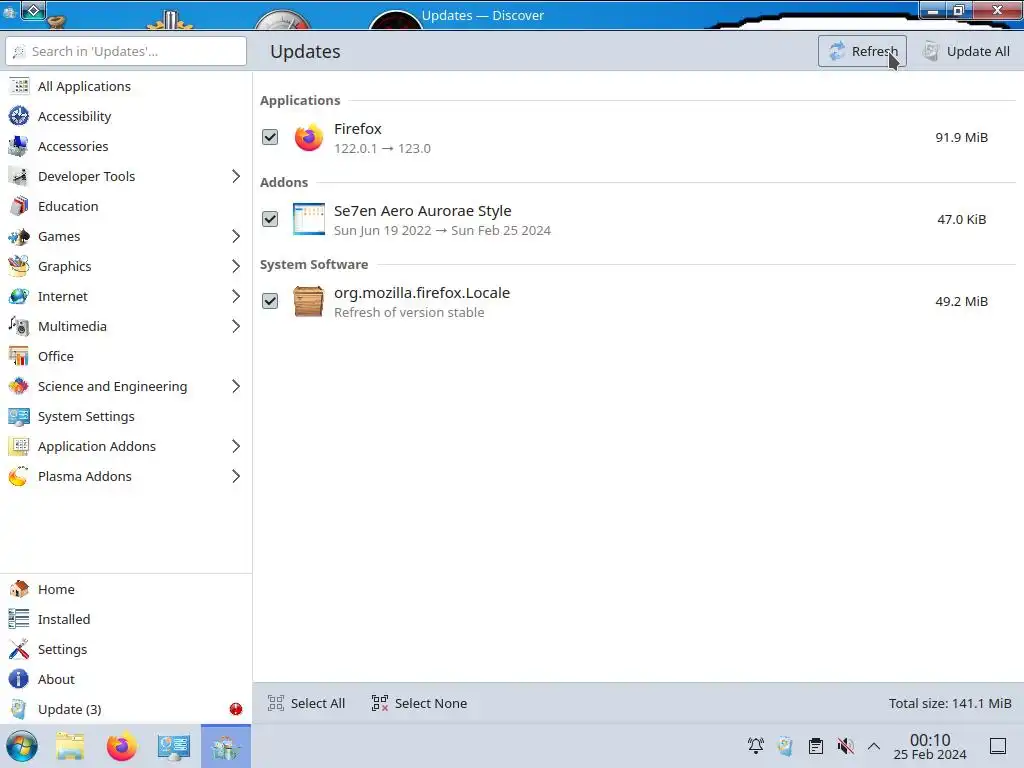Image resolution: width=1024 pixels, height=768 pixels.
Task: Expand the Graphics subcategories arrow
Action: coord(236,266)
